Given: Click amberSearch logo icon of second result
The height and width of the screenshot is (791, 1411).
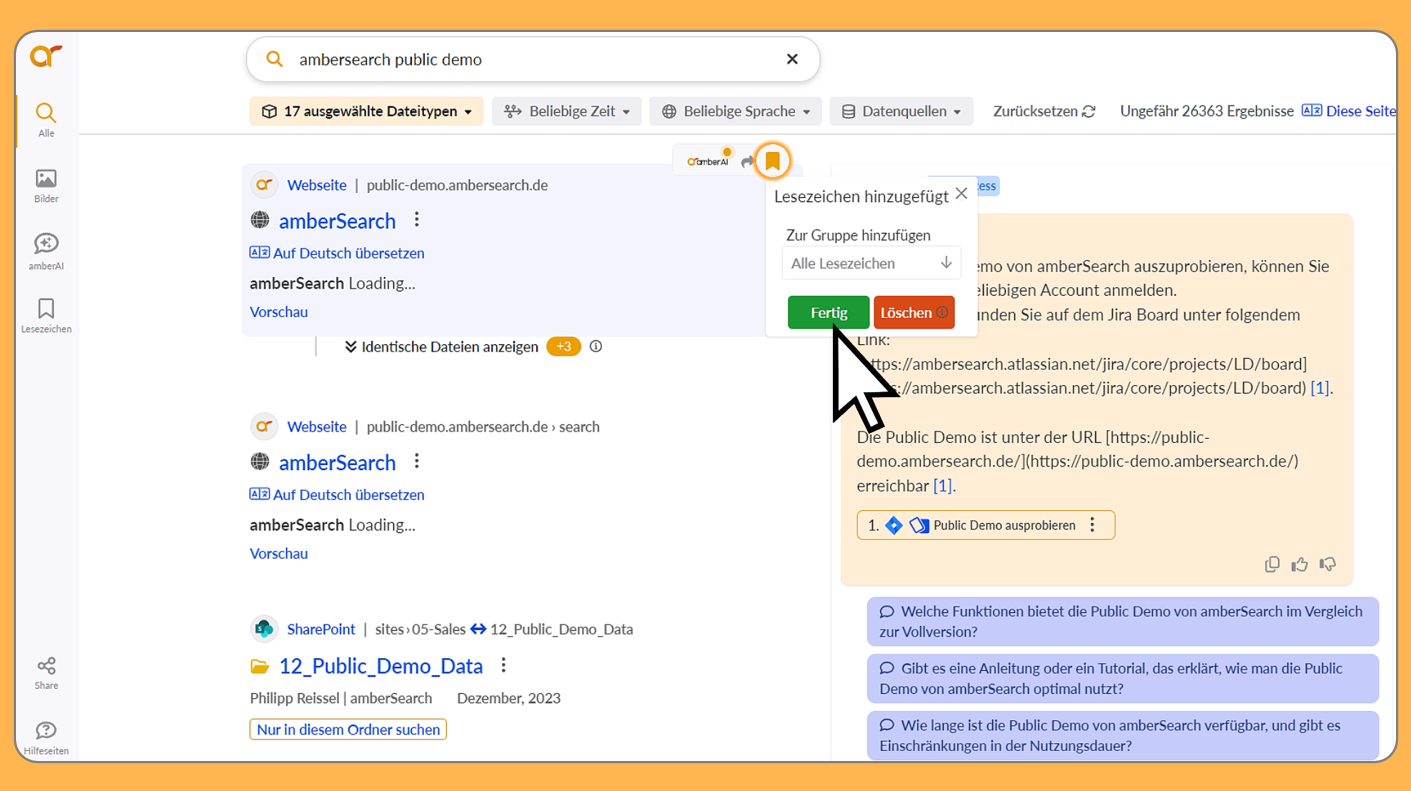Looking at the screenshot, I should [x=264, y=427].
